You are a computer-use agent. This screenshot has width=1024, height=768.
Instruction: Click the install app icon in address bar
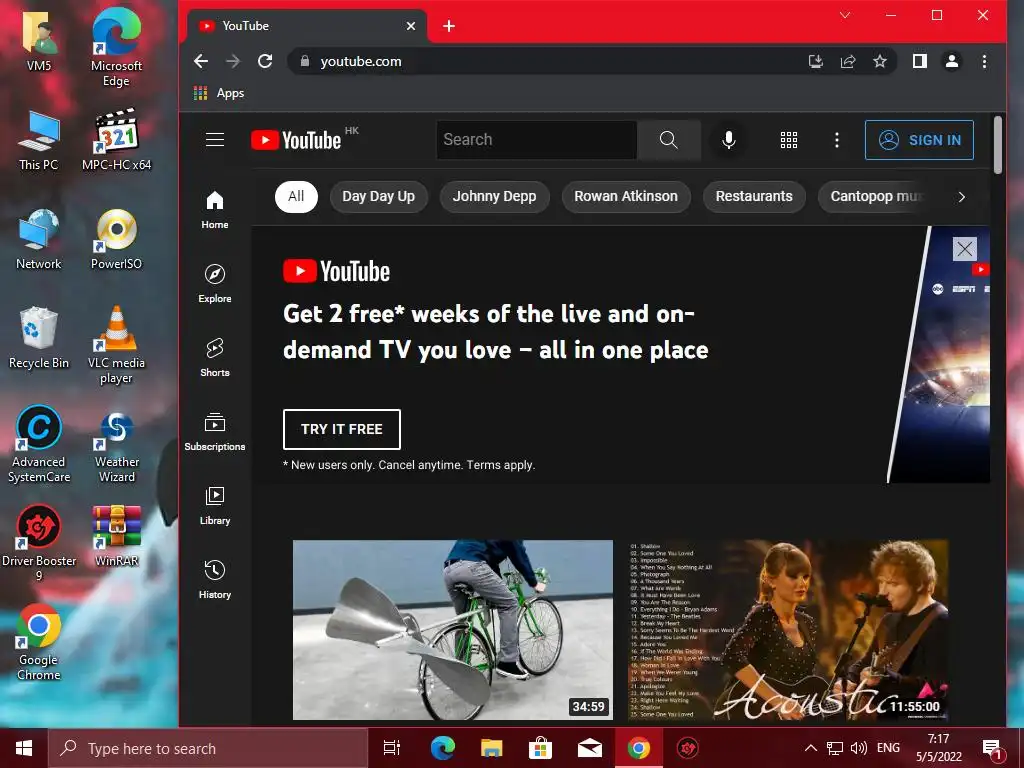coord(816,61)
